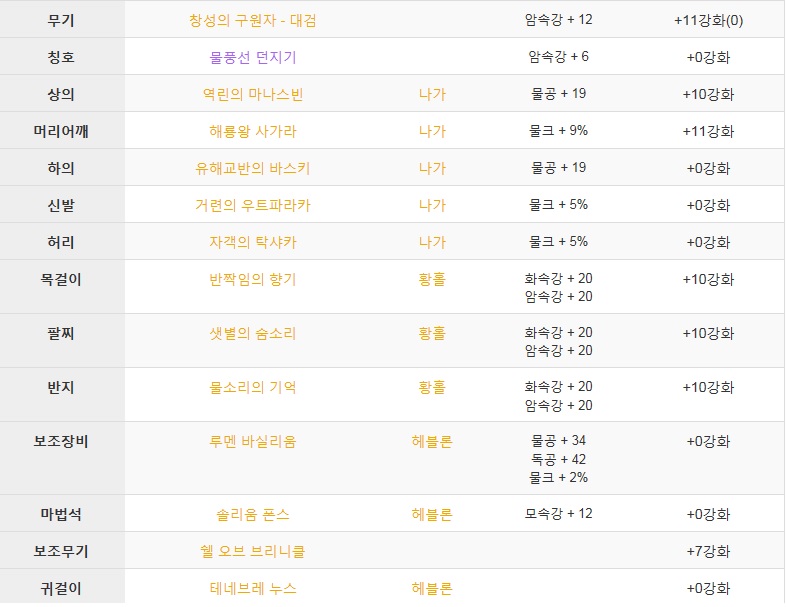
Task: Select the 귀걸이 row header cell
Action: (x=62, y=587)
